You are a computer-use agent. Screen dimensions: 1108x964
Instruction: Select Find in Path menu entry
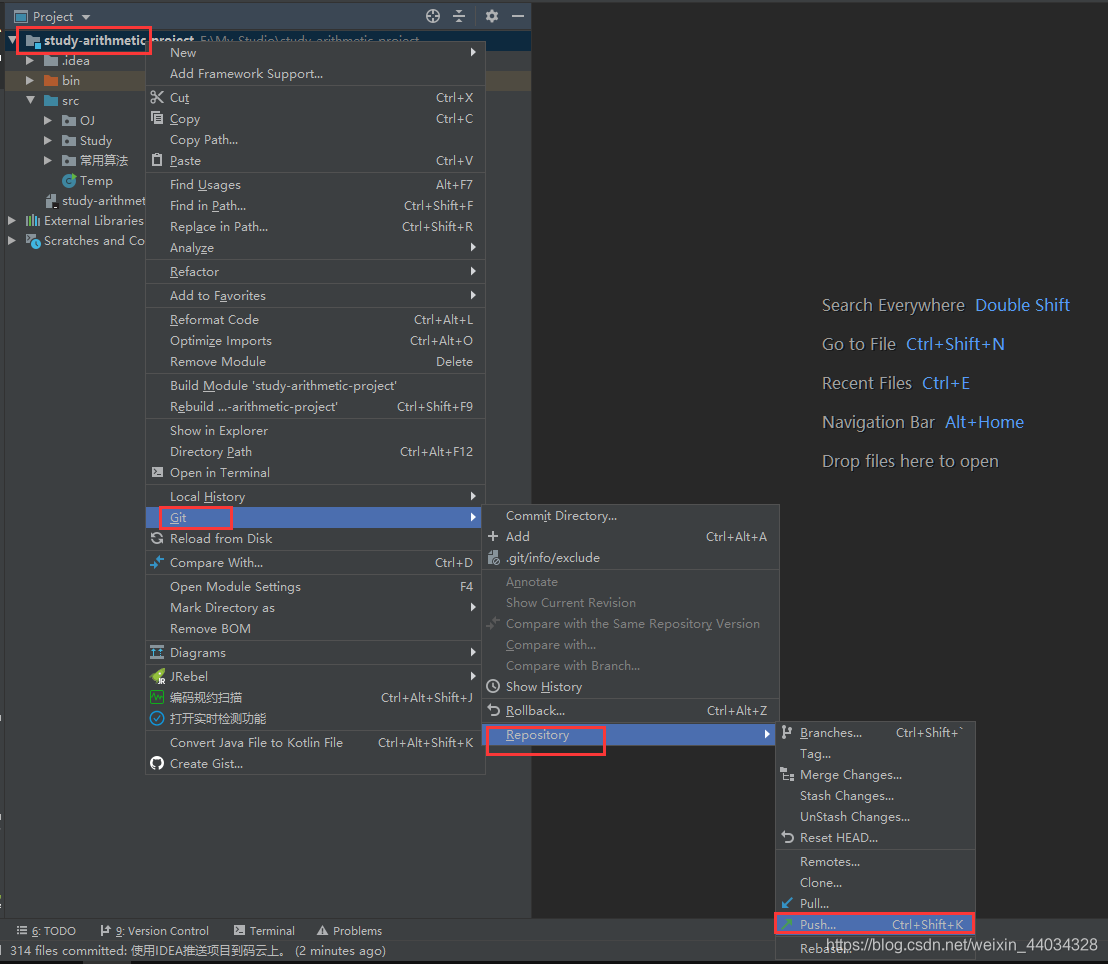tap(315, 206)
